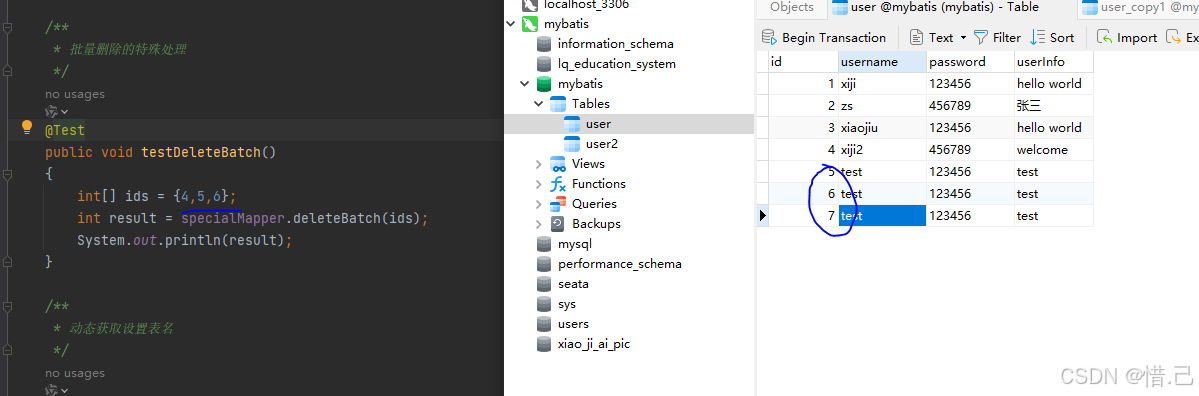Viewport: 1199px width, 396px height.
Task: Click the Functions fx icon
Action: point(557,184)
